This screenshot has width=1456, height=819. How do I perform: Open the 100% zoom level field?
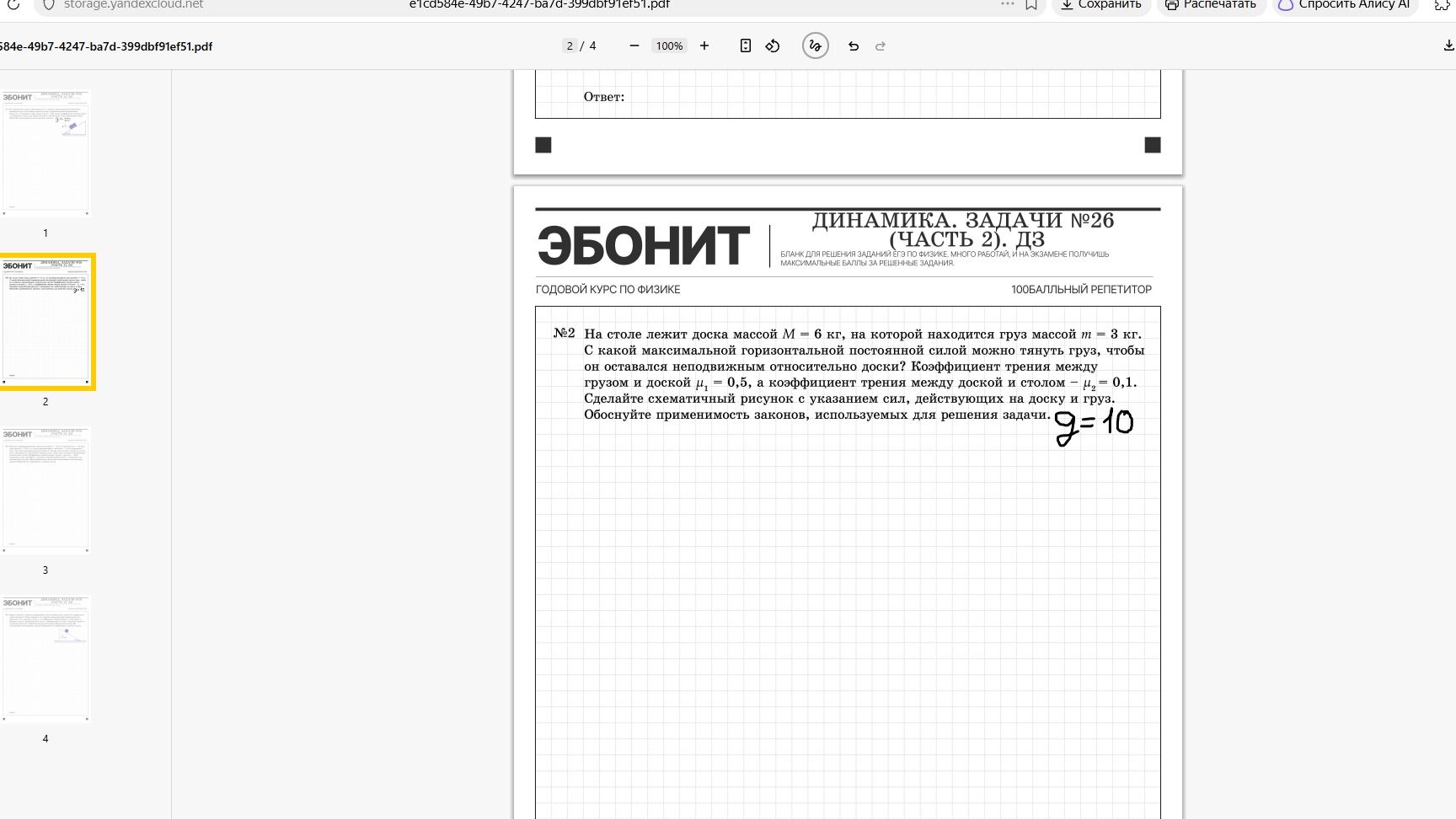(x=669, y=45)
